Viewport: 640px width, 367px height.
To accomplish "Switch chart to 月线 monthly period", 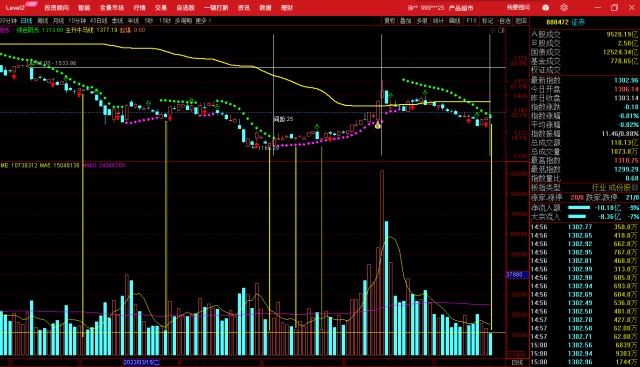I will click(x=58, y=20).
